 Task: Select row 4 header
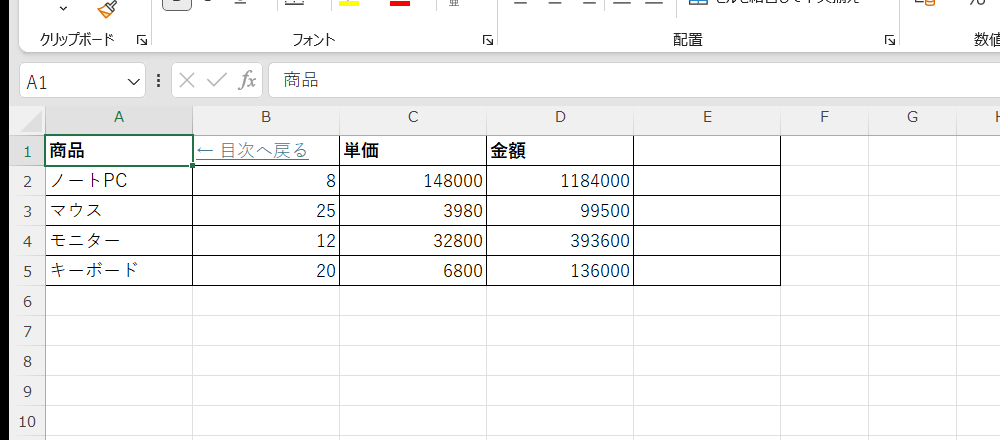[x=27, y=241]
